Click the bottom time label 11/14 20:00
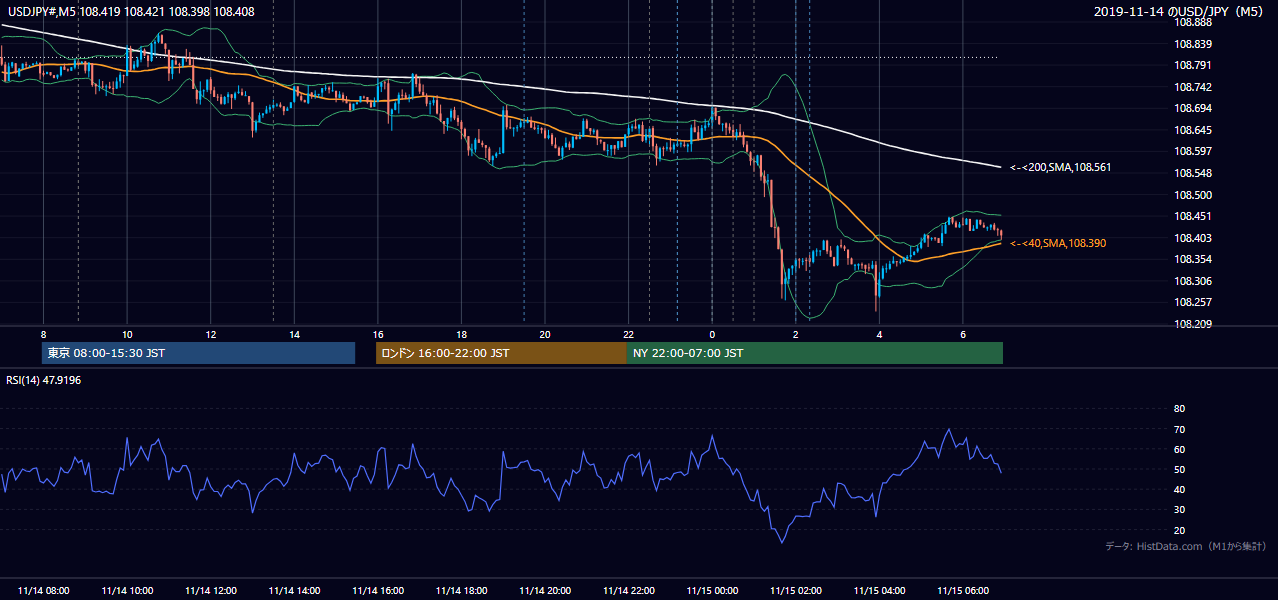This screenshot has height=600, width=1278. pyautogui.click(x=545, y=591)
